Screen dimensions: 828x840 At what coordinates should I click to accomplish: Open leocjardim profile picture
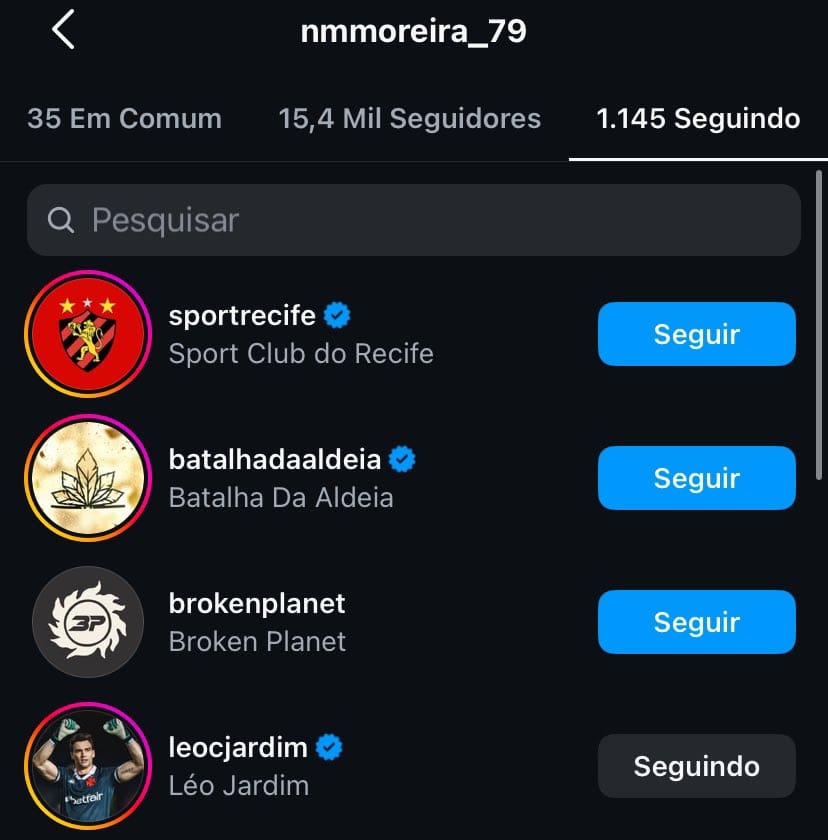pyautogui.click(x=87, y=766)
